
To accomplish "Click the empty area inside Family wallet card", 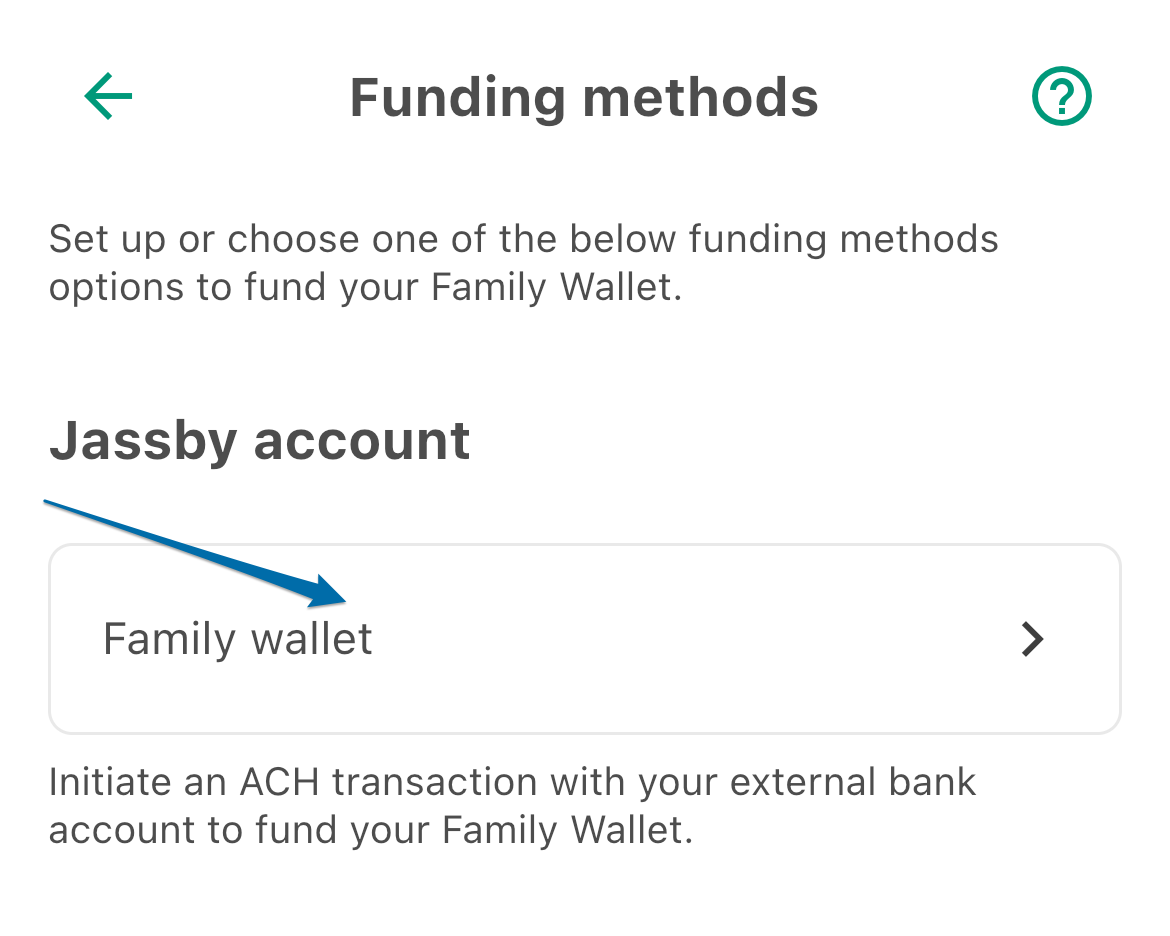I will coord(694,639).
